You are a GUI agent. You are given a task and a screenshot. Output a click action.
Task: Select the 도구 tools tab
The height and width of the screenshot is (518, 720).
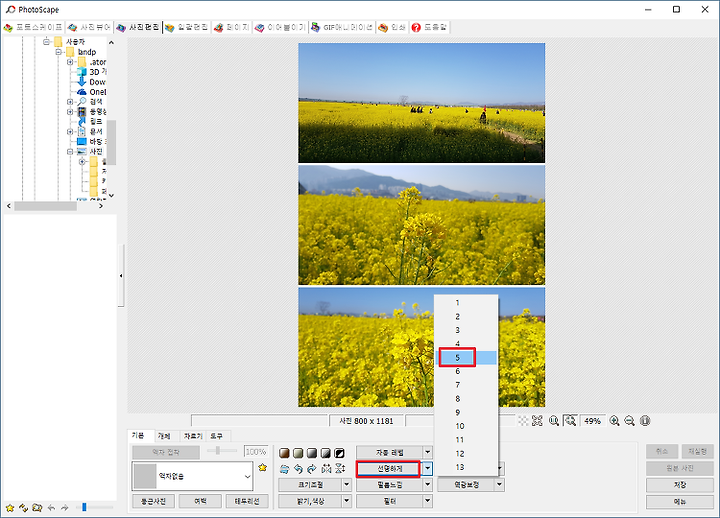(x=216, y=436)
